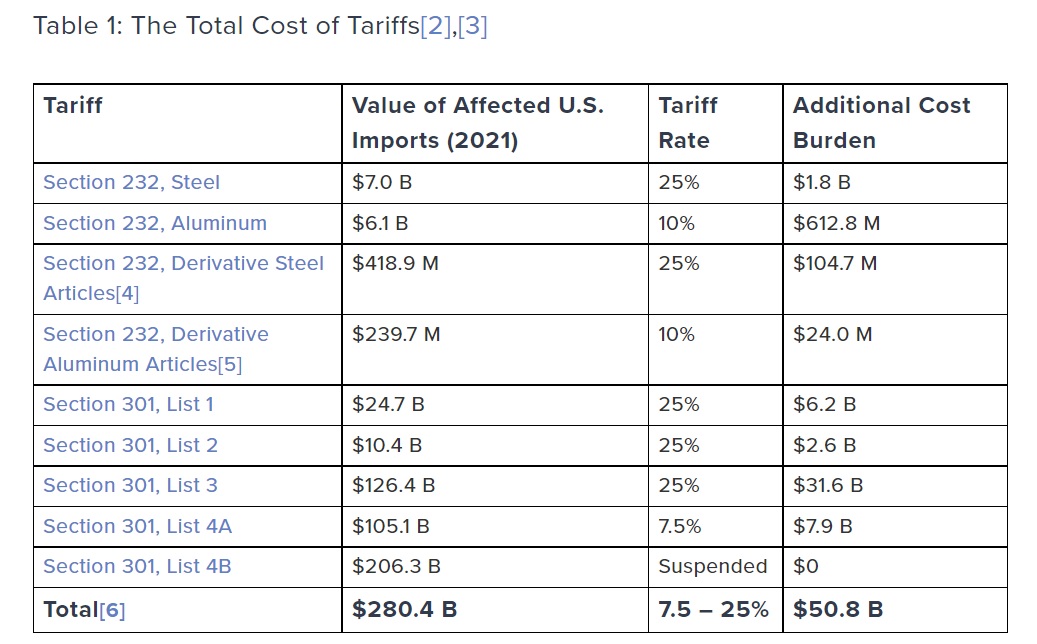Open footnote [5] after Aluminum Articles

click(229, 364)
